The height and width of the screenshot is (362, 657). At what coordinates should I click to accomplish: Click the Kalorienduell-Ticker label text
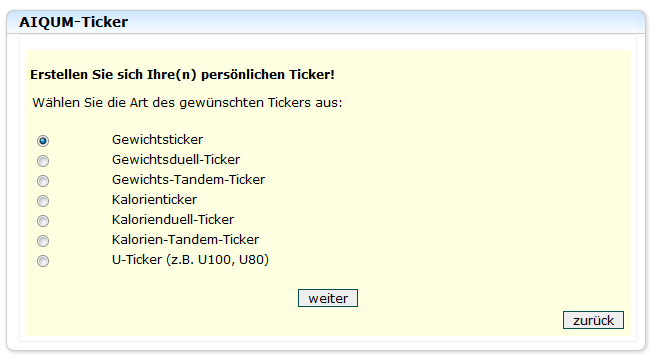point(173,220)
